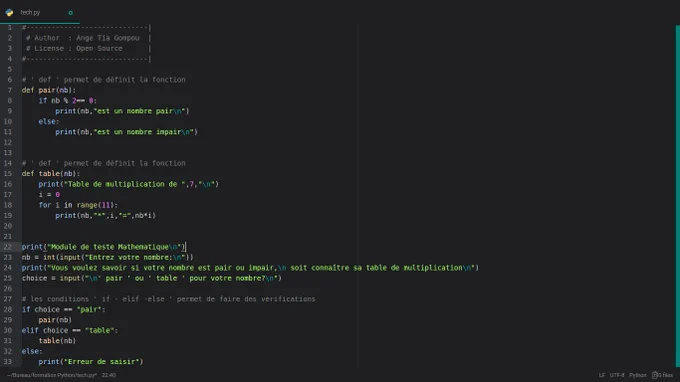Click the git files icon in the status bar
The image size is (680, 382).
pos(654,375)
